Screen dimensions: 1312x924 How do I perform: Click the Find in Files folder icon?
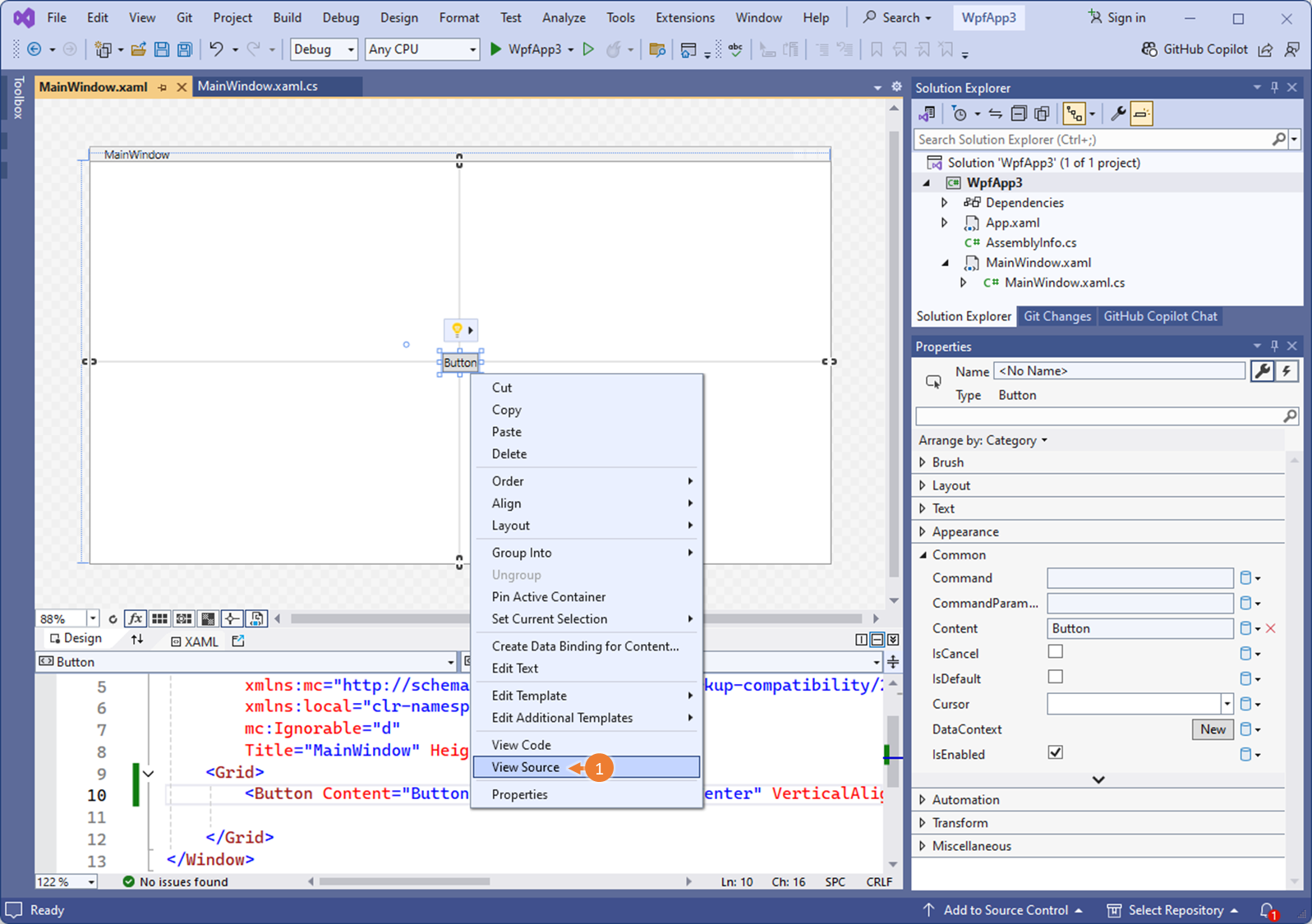click(x=657, y=50)
